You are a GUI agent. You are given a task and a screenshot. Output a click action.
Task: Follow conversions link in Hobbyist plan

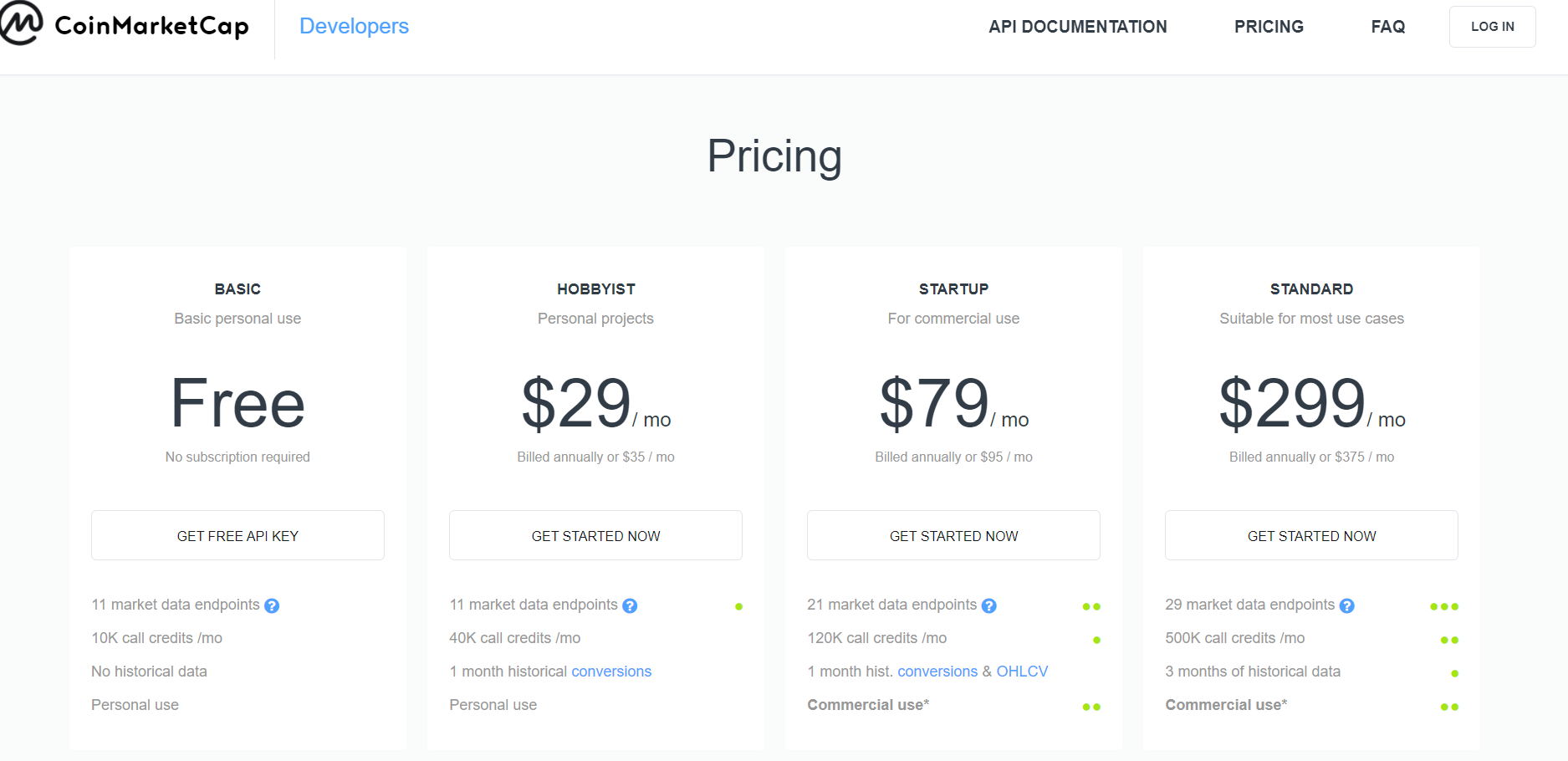point(611,672)
